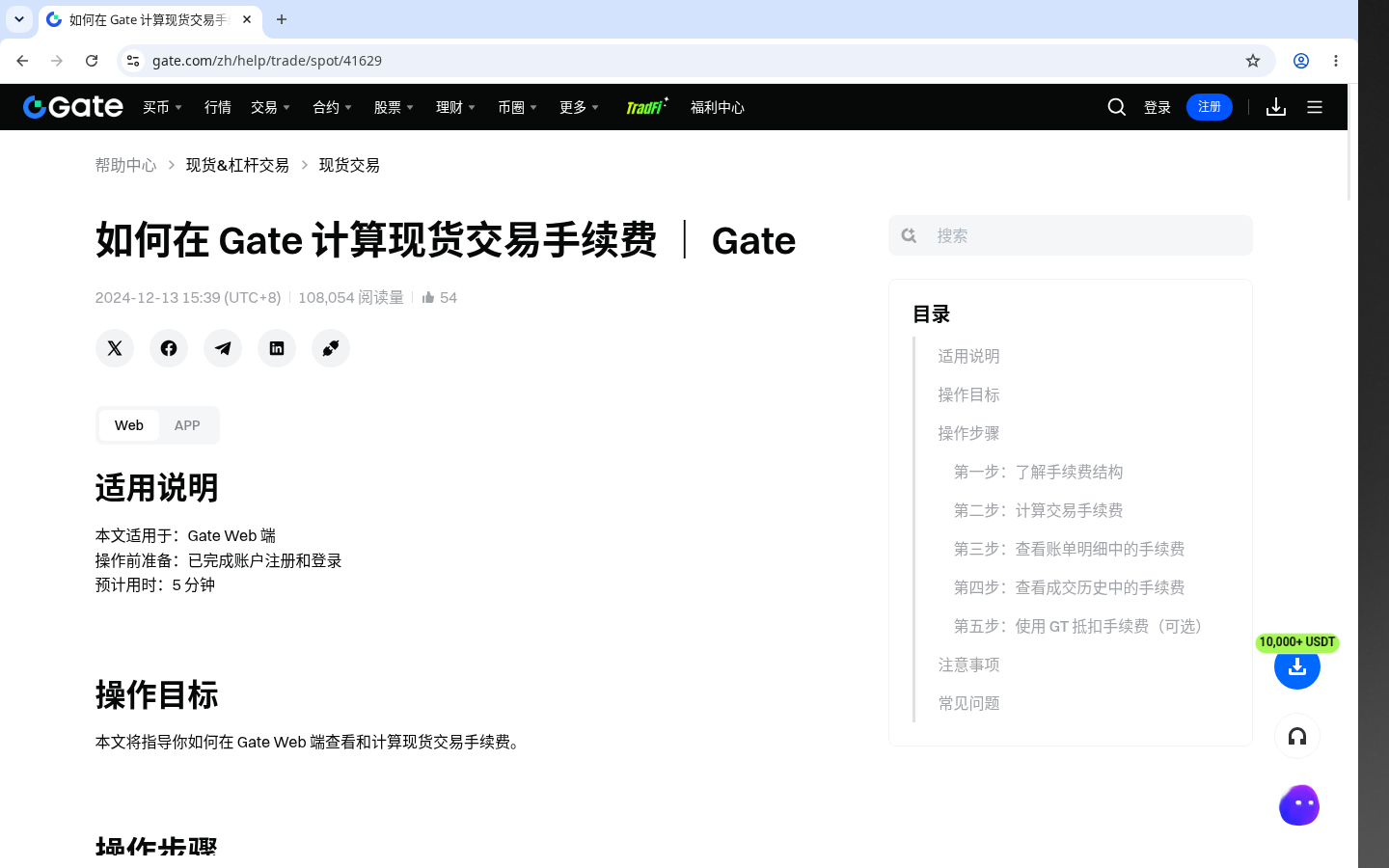
Task: Click the 登录 login link
Action: (1157, 107)
